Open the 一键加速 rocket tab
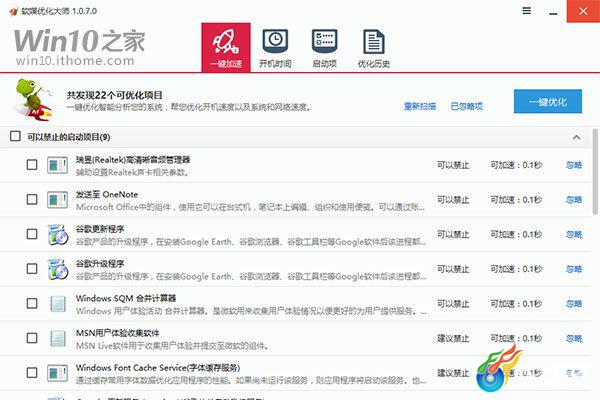 pyautogui.click(x=226, y=47)
